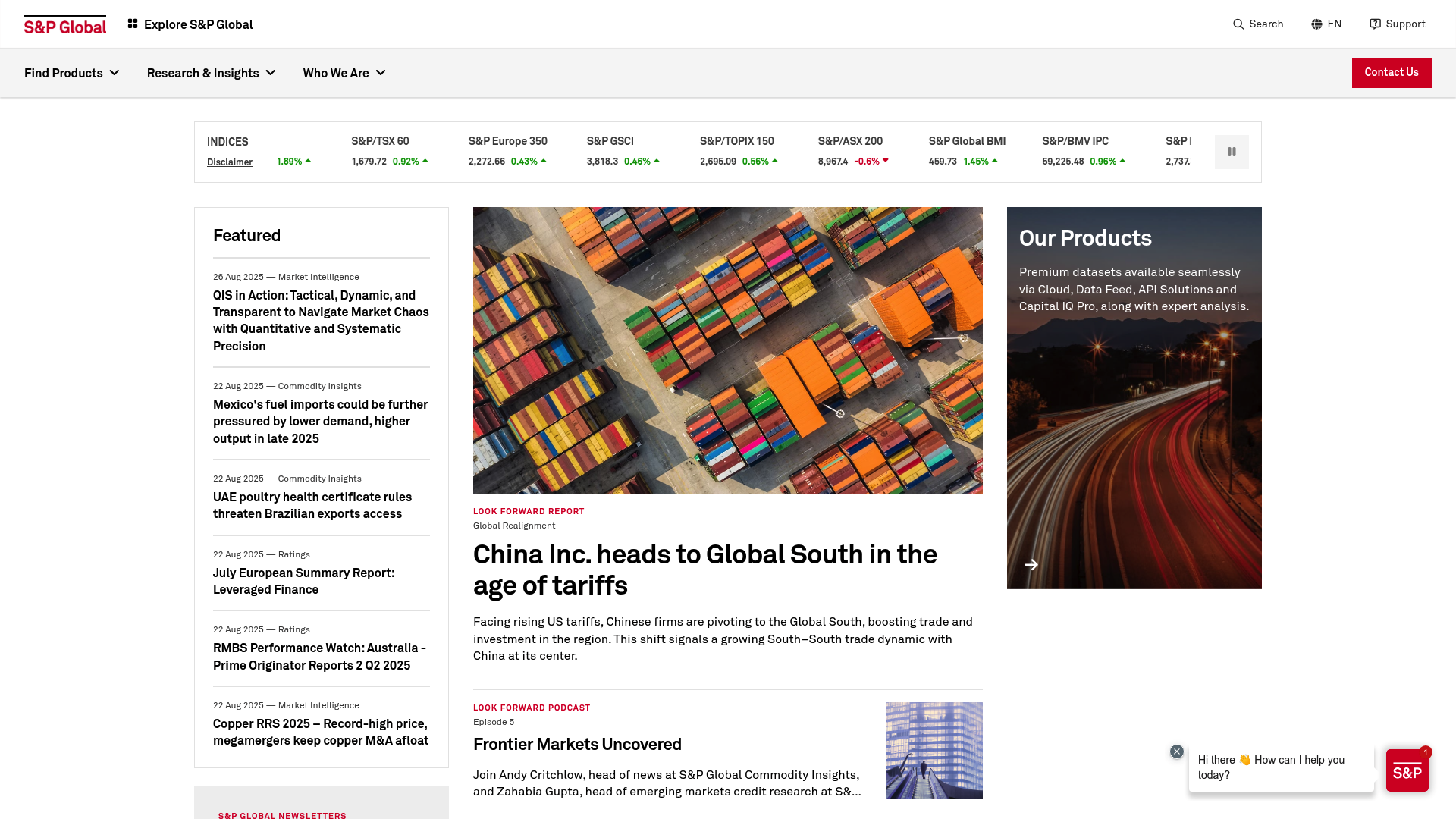Click the Look Forward Podcast label
Viewport: 1456px width, 819px height.
click(532, 708)
